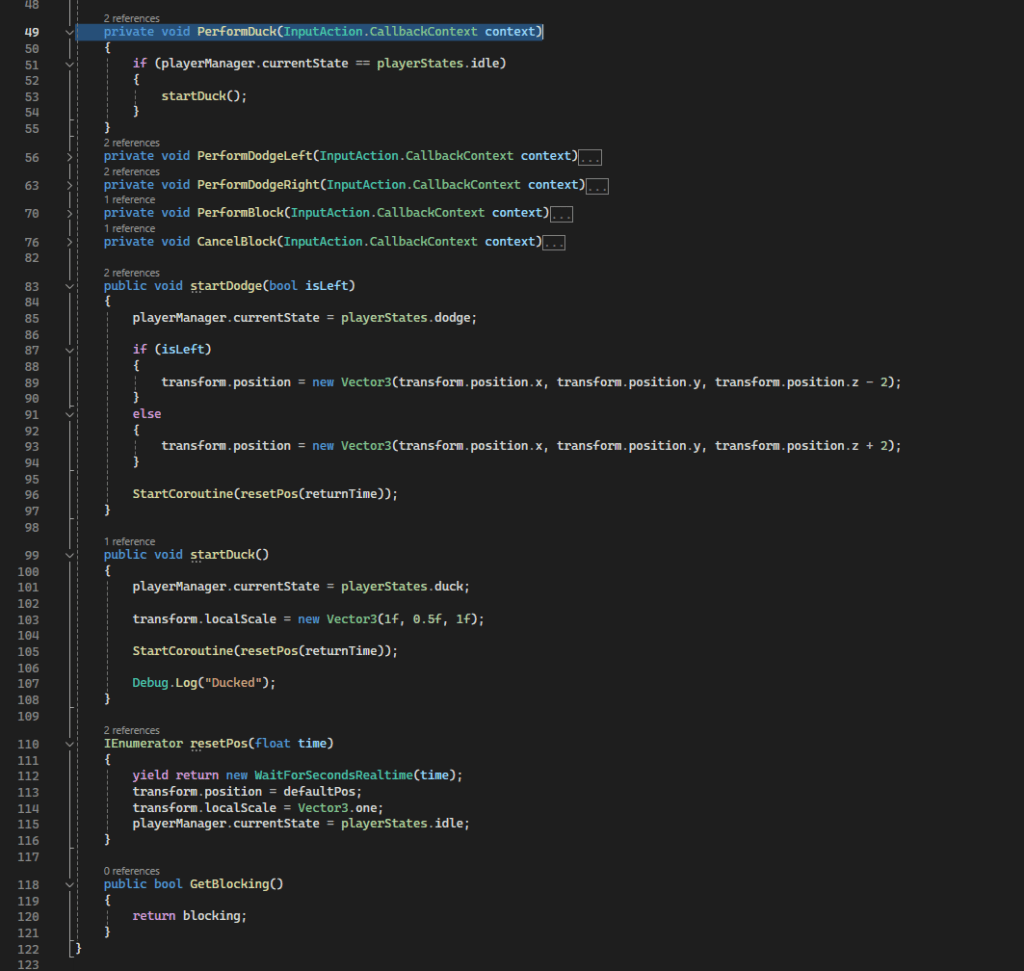Collapse the startDodge method fold chevron
The width and height of the screenshot is (1024, 971).
[x=69, y=286]
